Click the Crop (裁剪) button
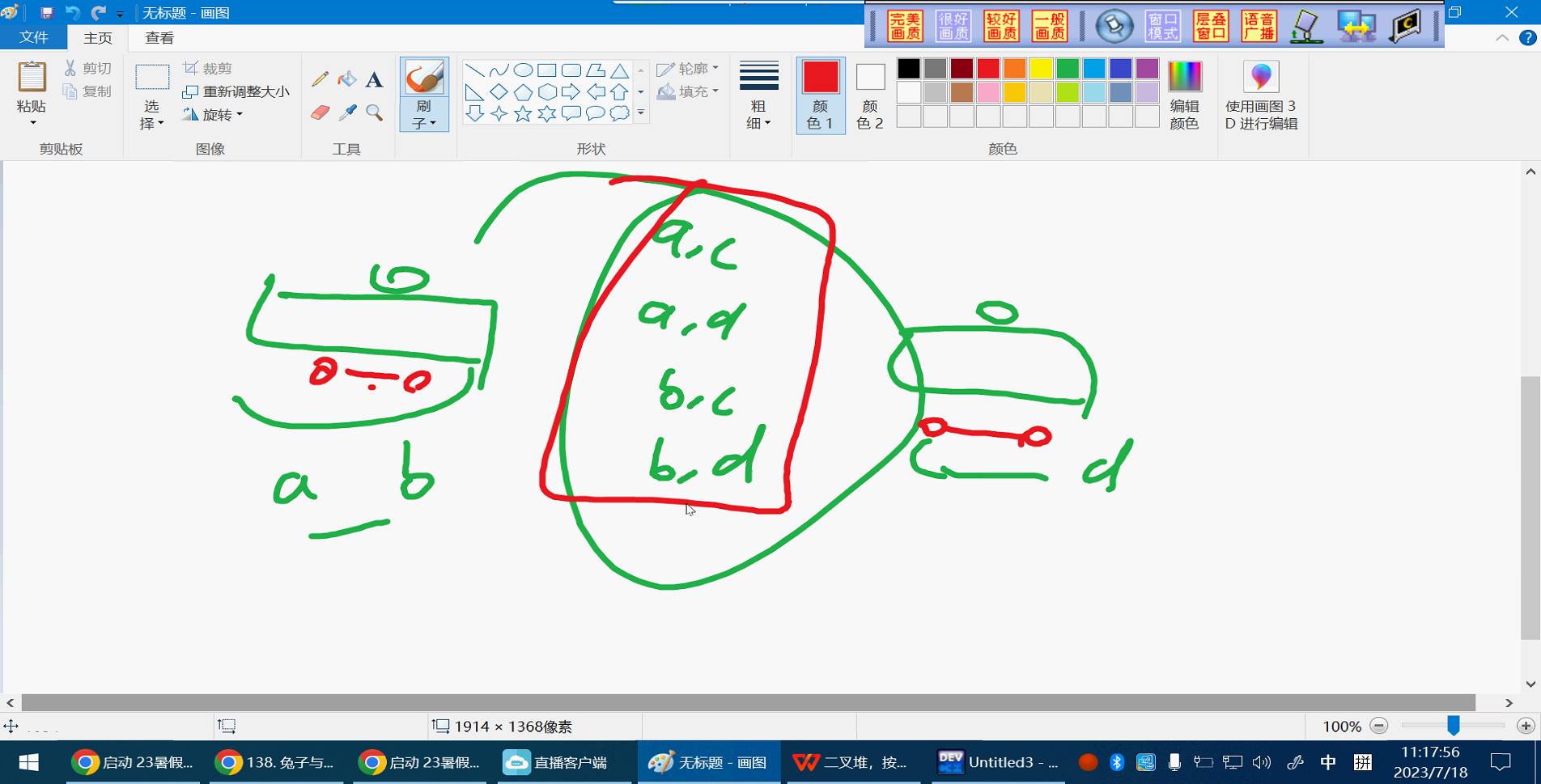Screen dimensions: 1541x784 coord(208,69)
